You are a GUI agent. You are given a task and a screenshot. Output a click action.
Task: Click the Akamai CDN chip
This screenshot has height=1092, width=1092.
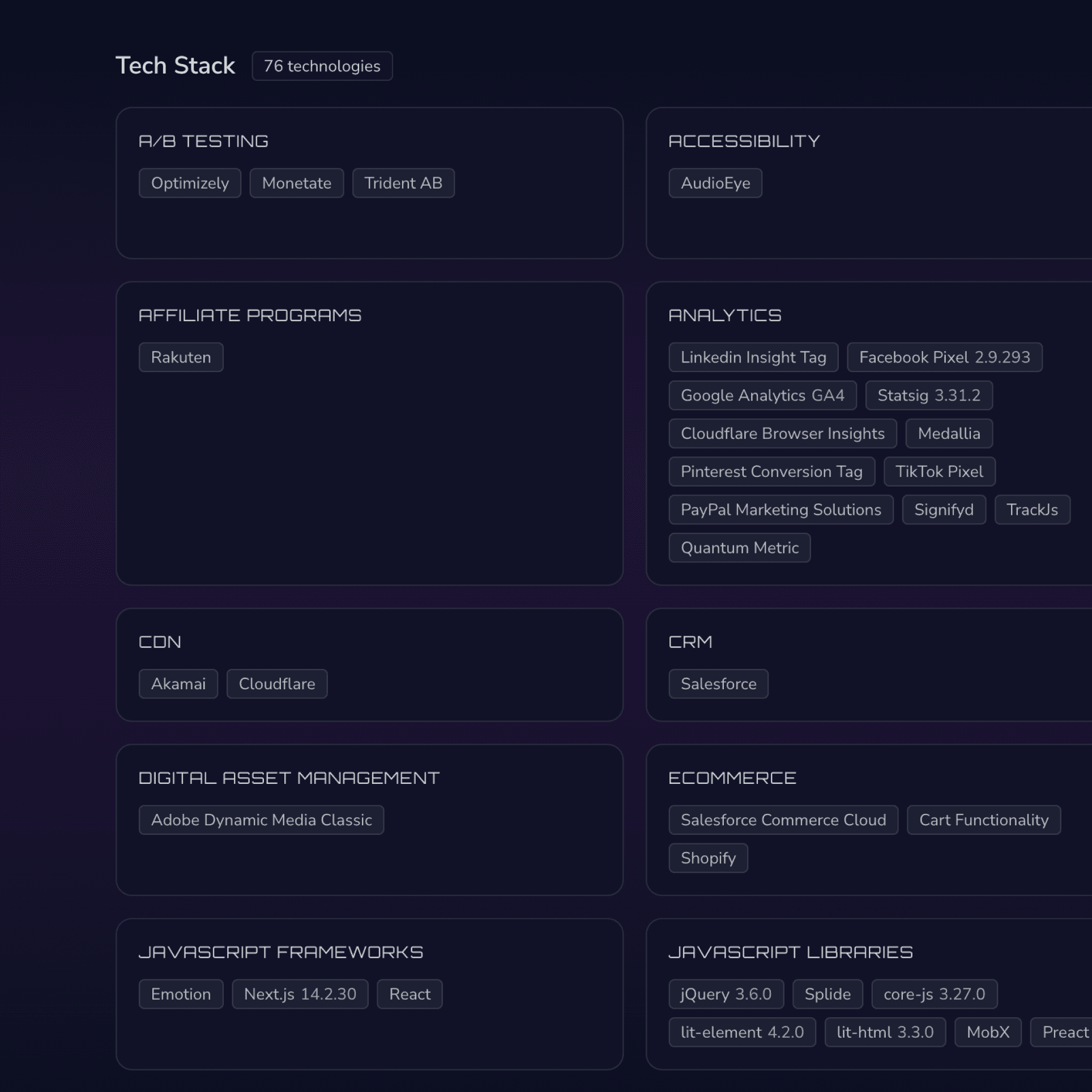click(x=178, y=684)
